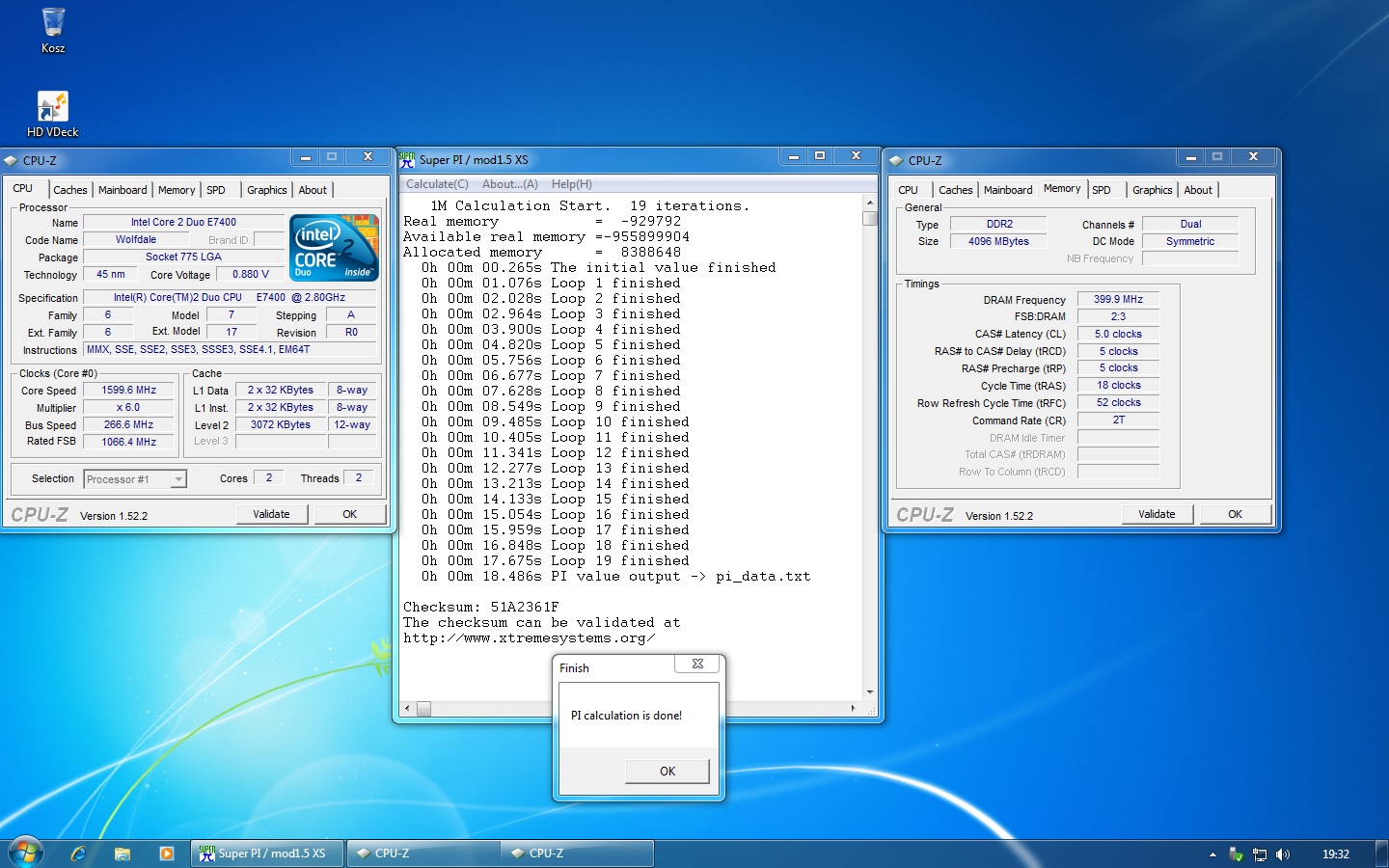Open the volume speaker tray icon

[1282, 854]
